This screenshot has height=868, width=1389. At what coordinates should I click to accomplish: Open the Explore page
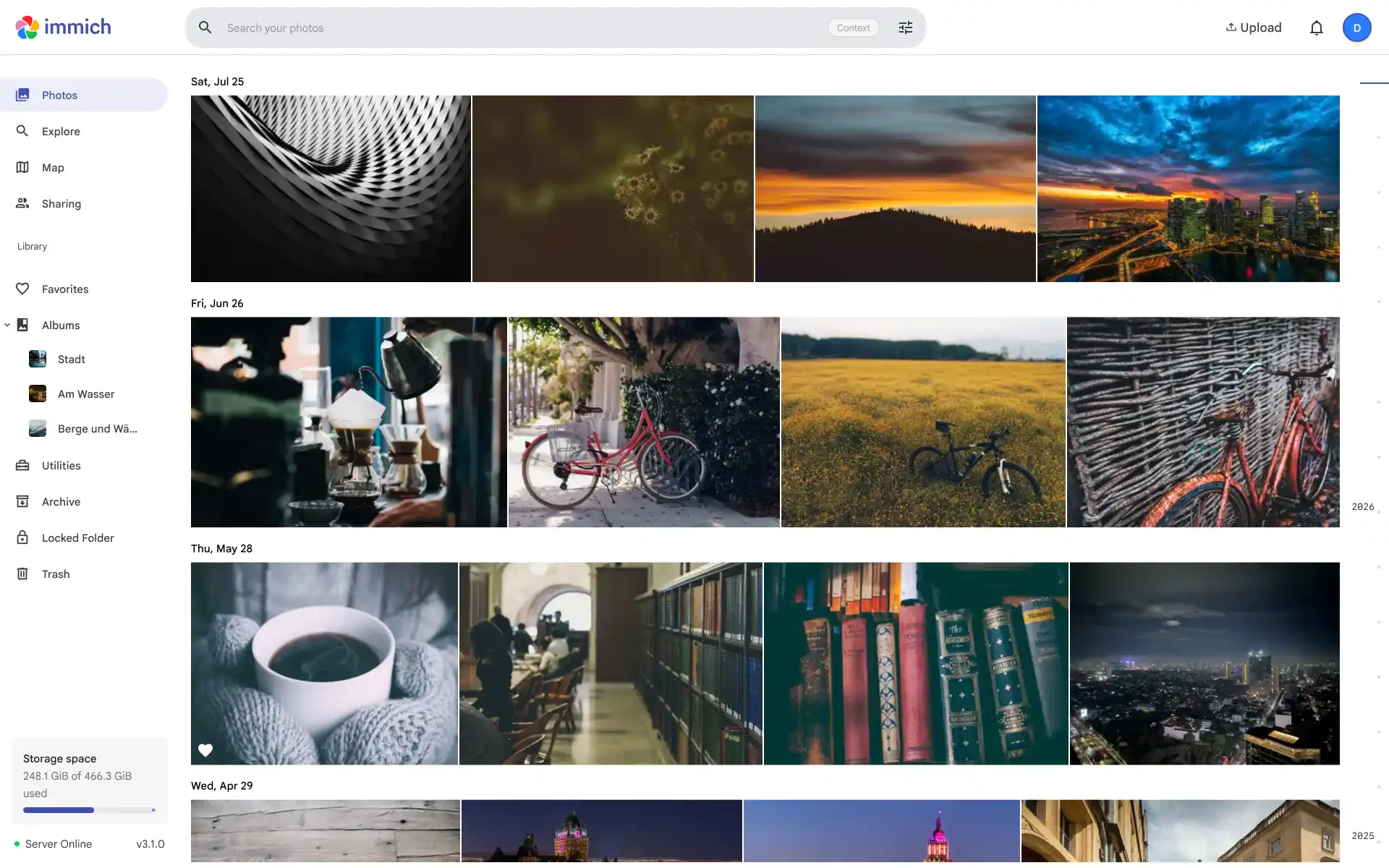84,131
